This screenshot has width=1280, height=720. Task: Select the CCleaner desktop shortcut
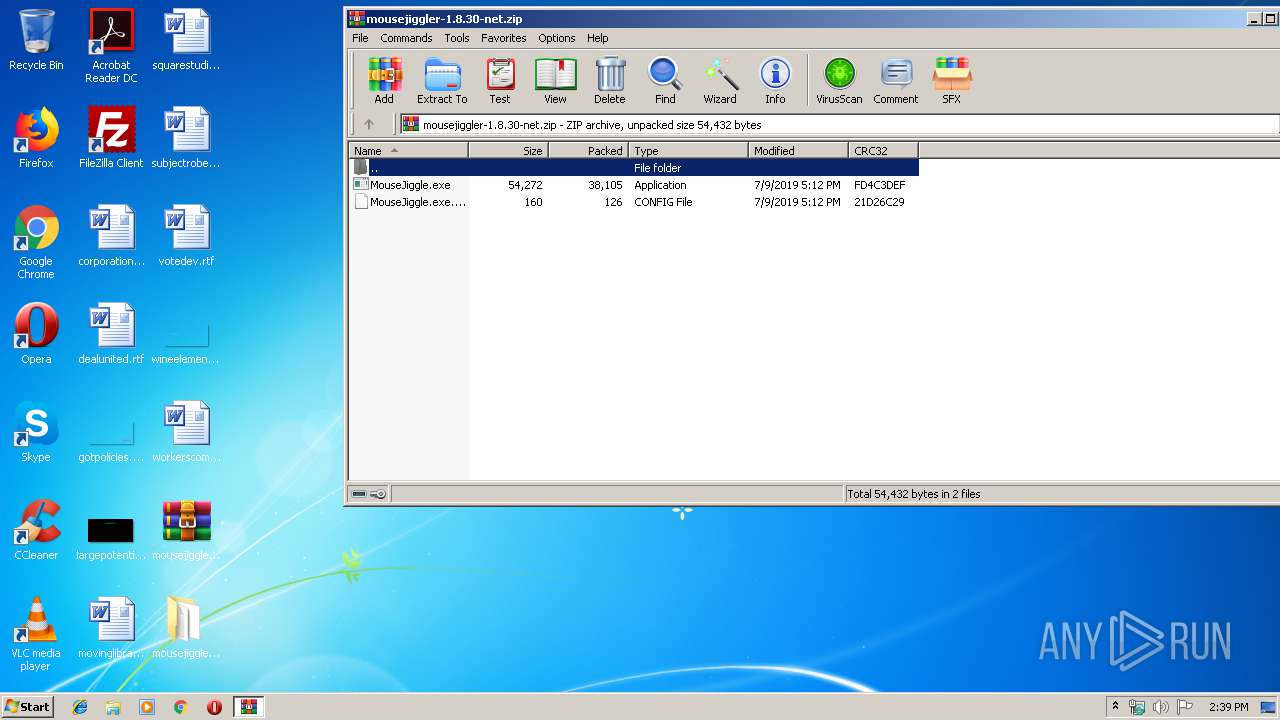(x=36, y=530)
